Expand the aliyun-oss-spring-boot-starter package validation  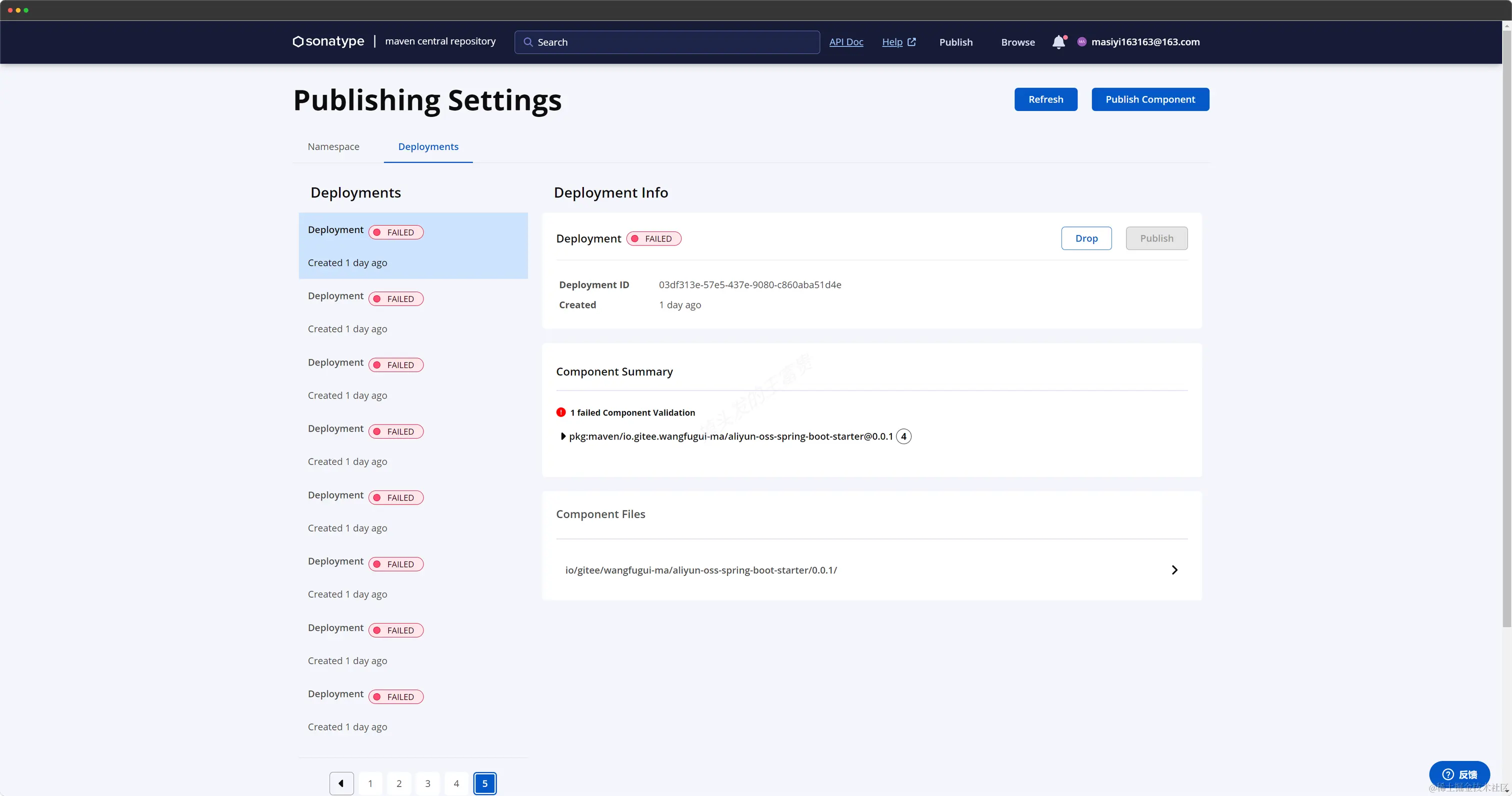click(x=563, y=436)
